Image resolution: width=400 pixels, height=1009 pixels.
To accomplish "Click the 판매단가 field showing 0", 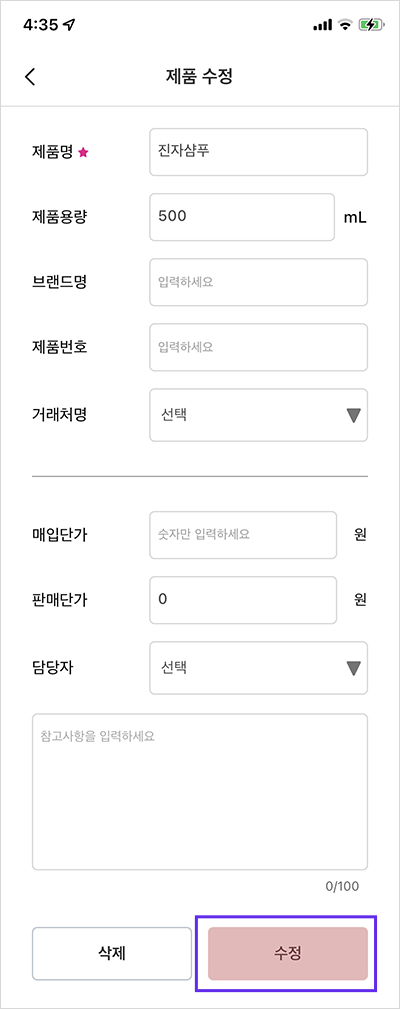I will coord(243,600).
